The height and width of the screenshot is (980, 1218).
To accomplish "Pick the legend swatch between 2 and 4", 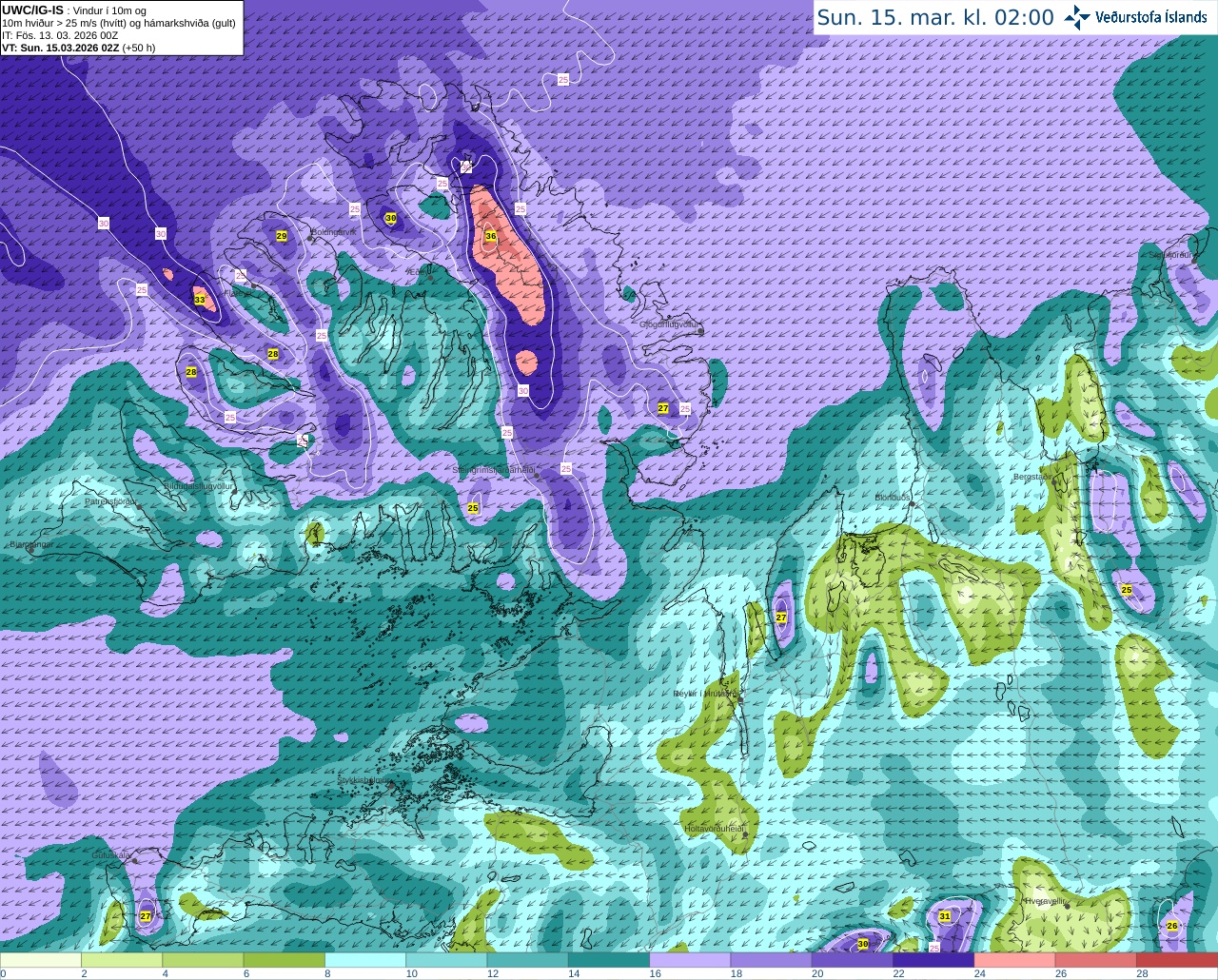I will coord(122,960).
